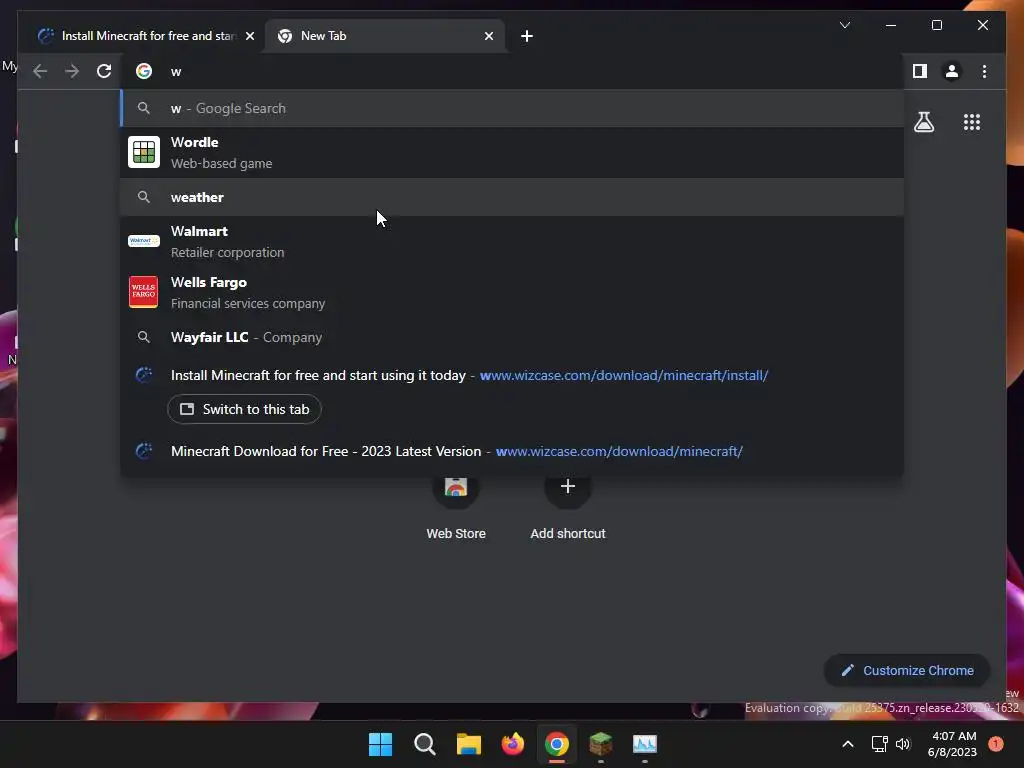Click the Chrome taskbar icon
The width and height of the screenshot is (1024, 768).
pos(557,744)
